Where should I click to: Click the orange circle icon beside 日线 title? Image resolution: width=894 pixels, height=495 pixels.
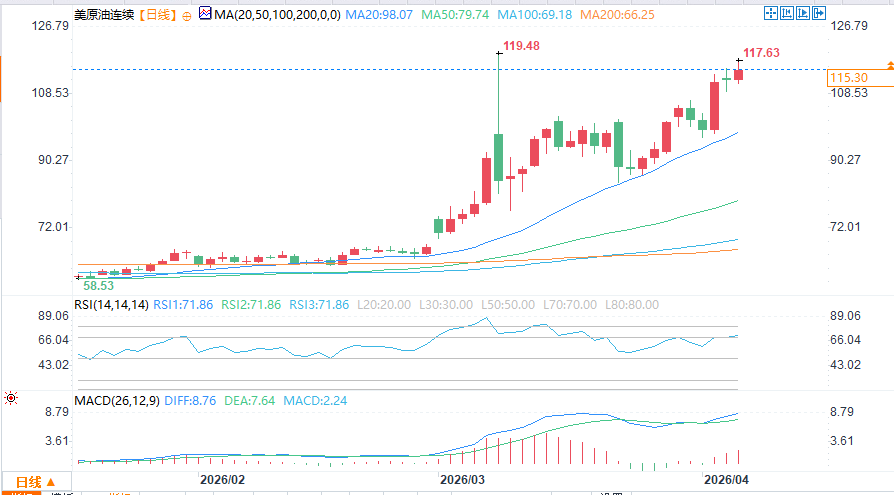point(186,16)
